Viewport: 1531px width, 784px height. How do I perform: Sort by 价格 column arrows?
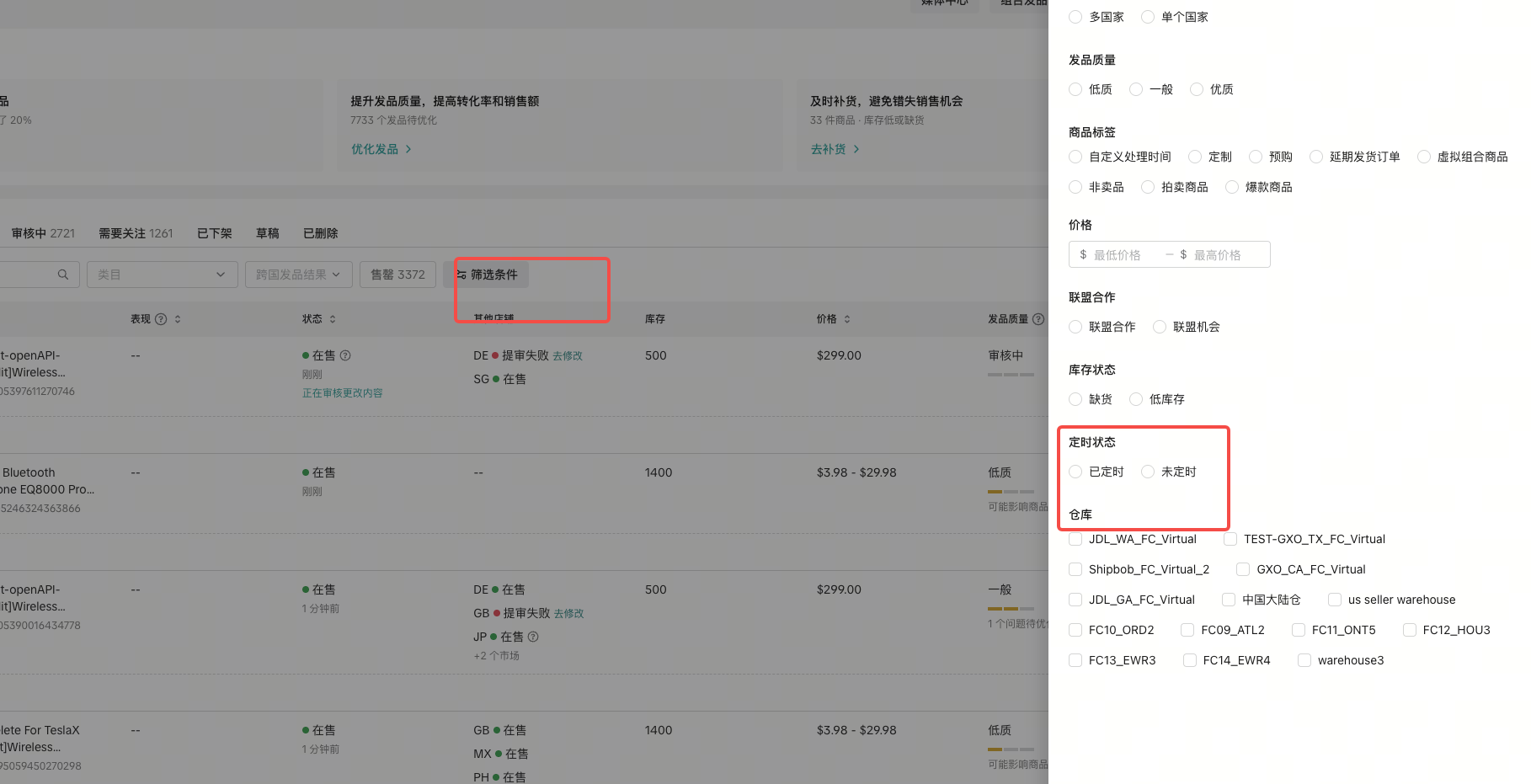point(847,319)
